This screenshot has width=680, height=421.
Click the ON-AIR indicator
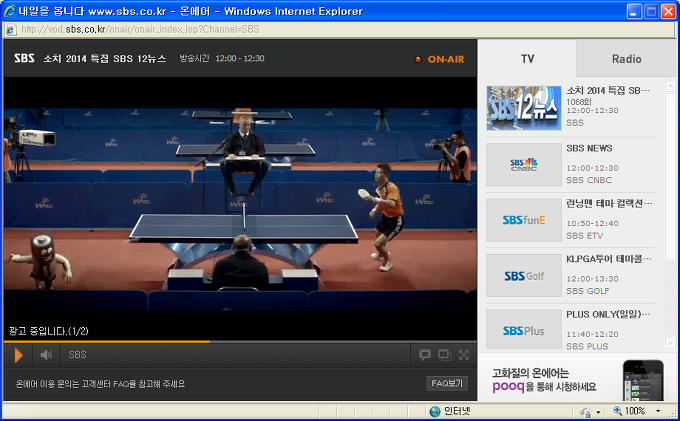[x=439, y=59]
